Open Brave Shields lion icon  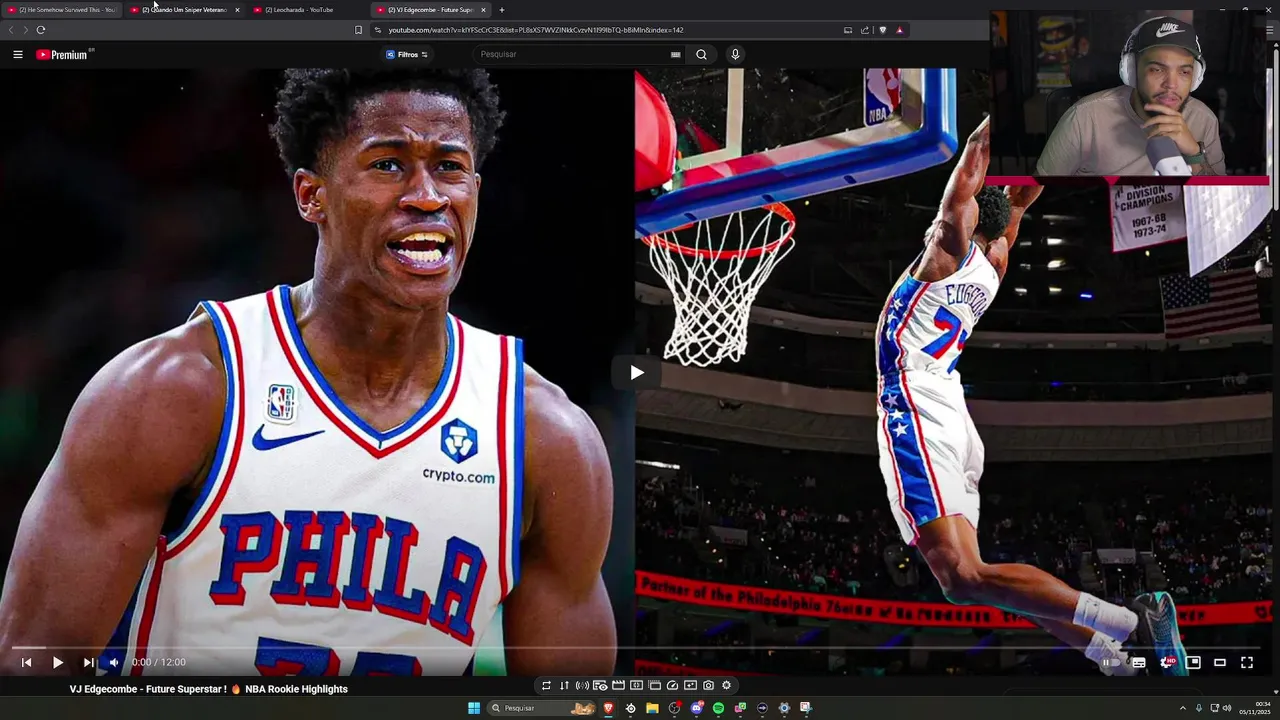tap(882, 30)
